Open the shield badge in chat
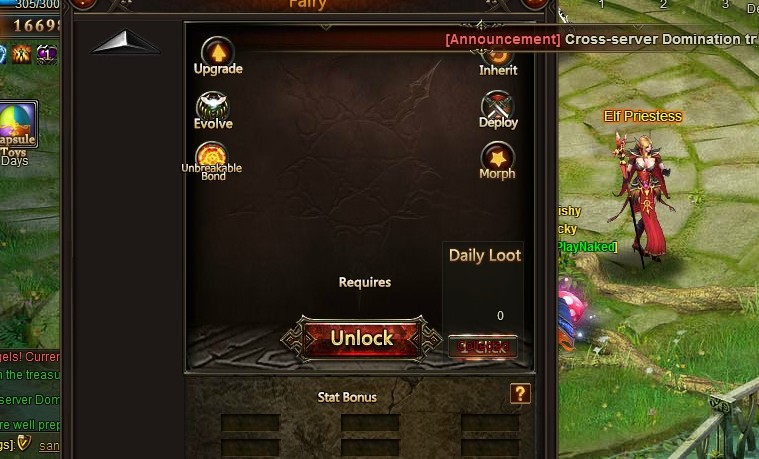Image resolution: width=759 pixels, height=459 pixels. (x=24, y=443)
